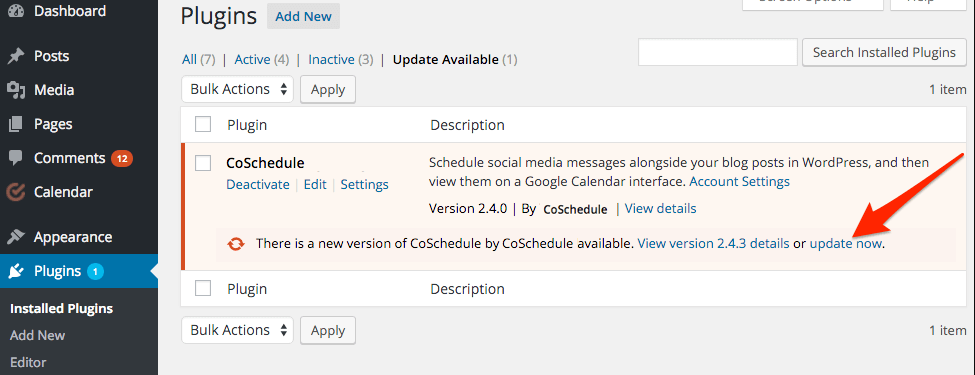Click the Version 2.4.0 text

pos(469,208)
